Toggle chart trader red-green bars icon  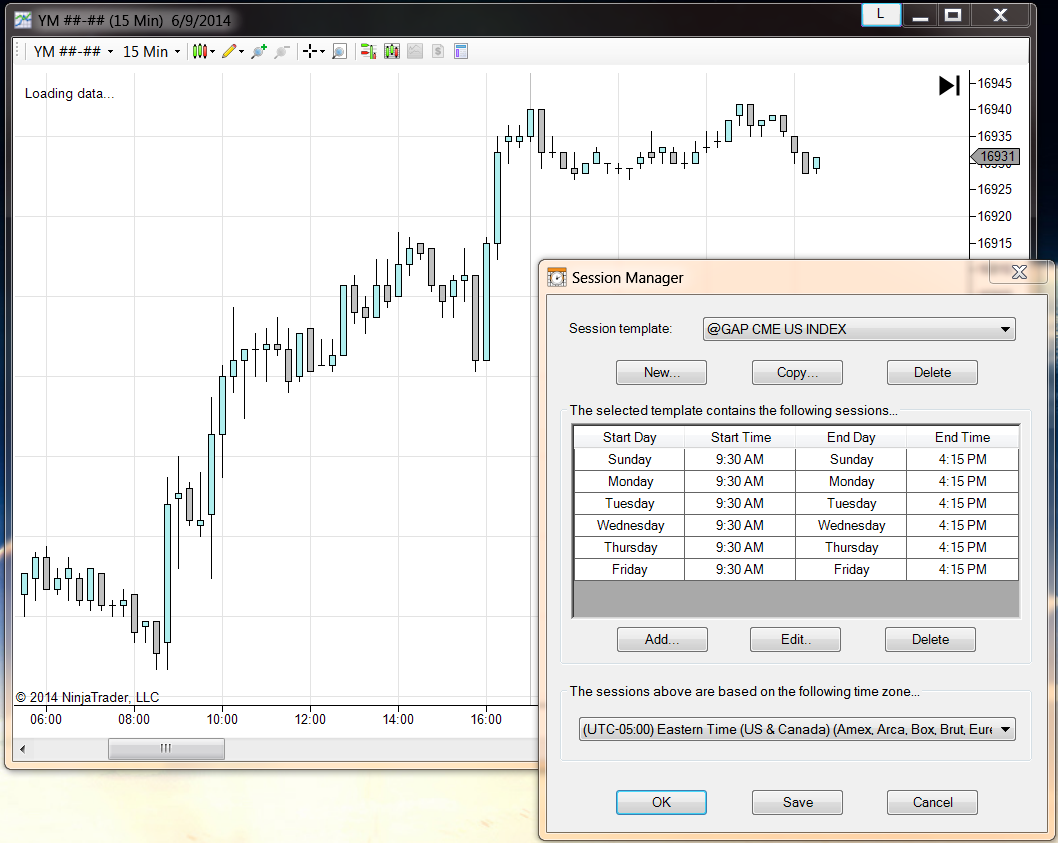click(x=368, y=51)
